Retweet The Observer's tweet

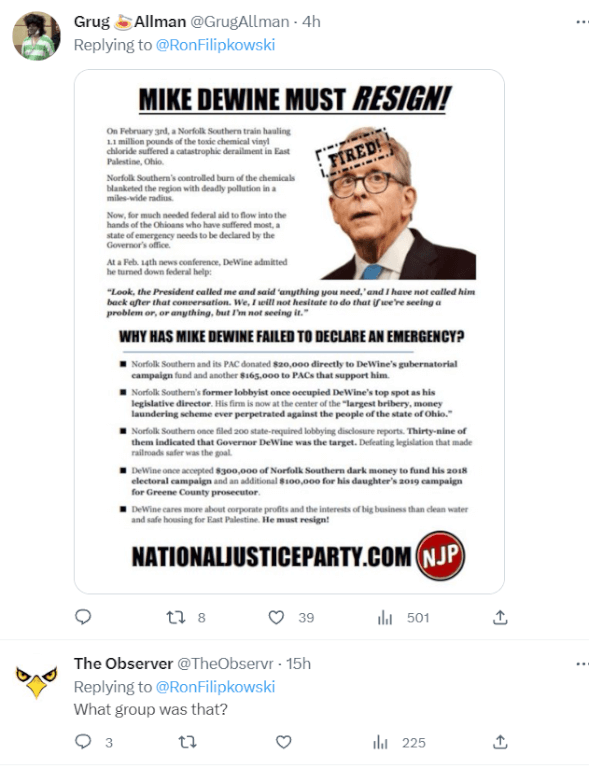188,743
